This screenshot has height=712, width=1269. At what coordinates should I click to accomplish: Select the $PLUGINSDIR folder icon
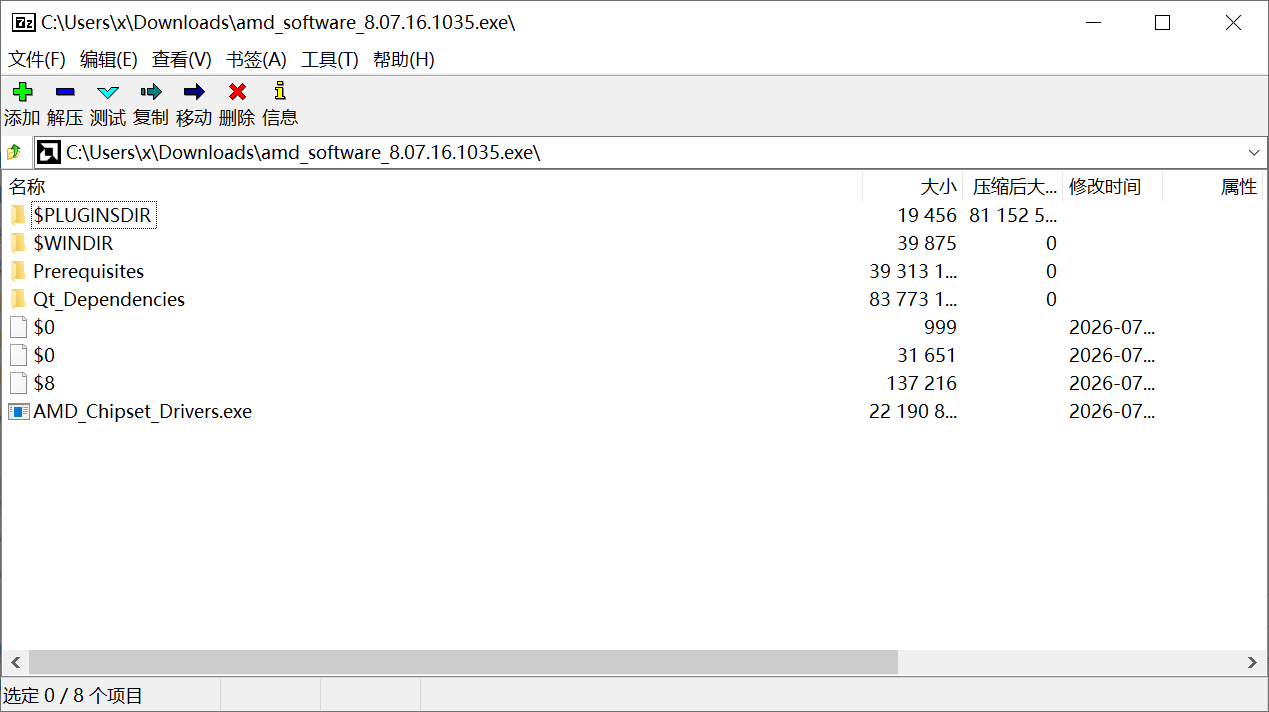18,215
